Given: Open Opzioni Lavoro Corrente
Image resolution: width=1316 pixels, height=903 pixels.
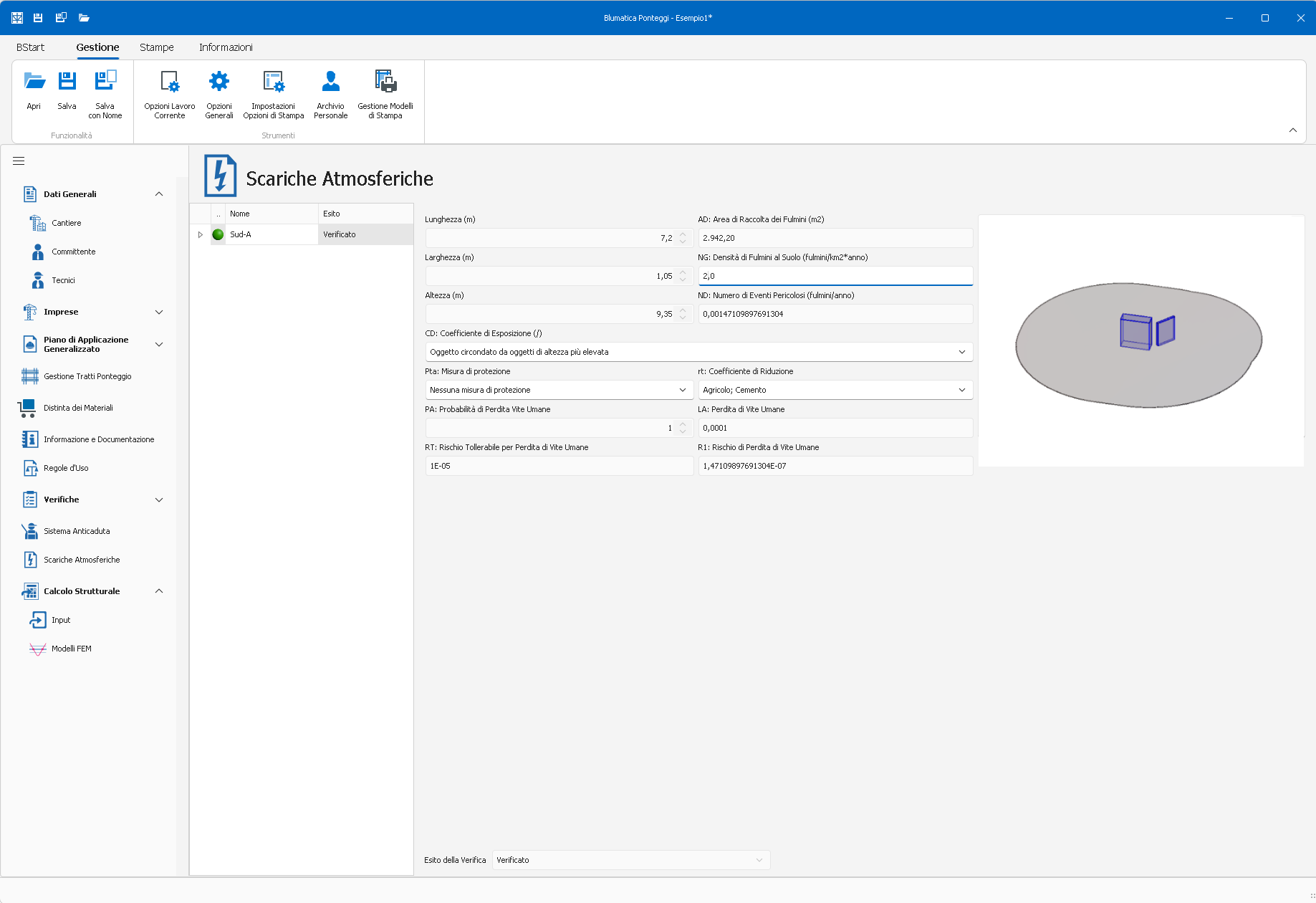Looking at the screenshot, I should [x=170, y=82].
